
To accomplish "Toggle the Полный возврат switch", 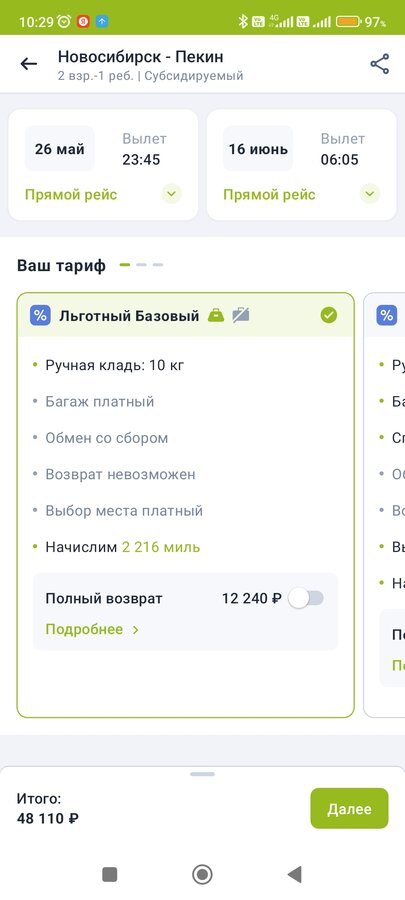I will [306, 599].
